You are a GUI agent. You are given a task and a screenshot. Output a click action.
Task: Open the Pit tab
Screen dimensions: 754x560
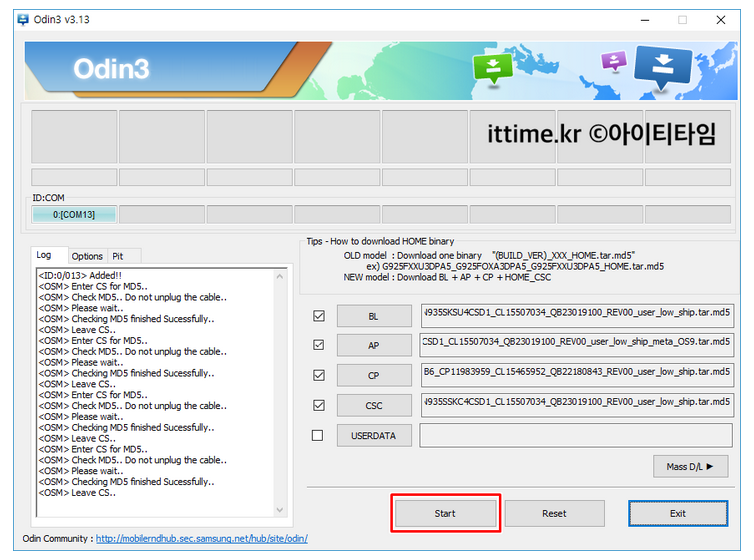pyautogui.click(x=118, y=256)
